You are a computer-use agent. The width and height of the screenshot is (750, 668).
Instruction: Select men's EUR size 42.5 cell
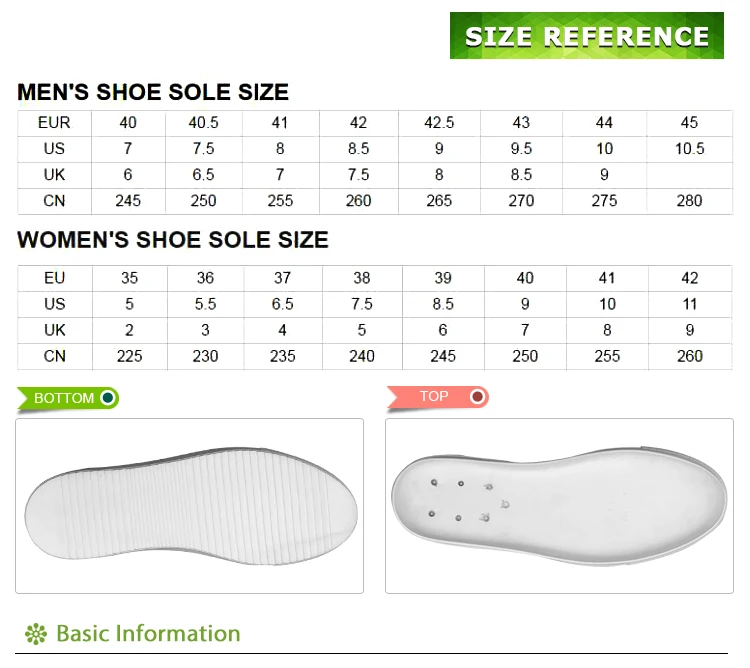(x=439, y=123)
